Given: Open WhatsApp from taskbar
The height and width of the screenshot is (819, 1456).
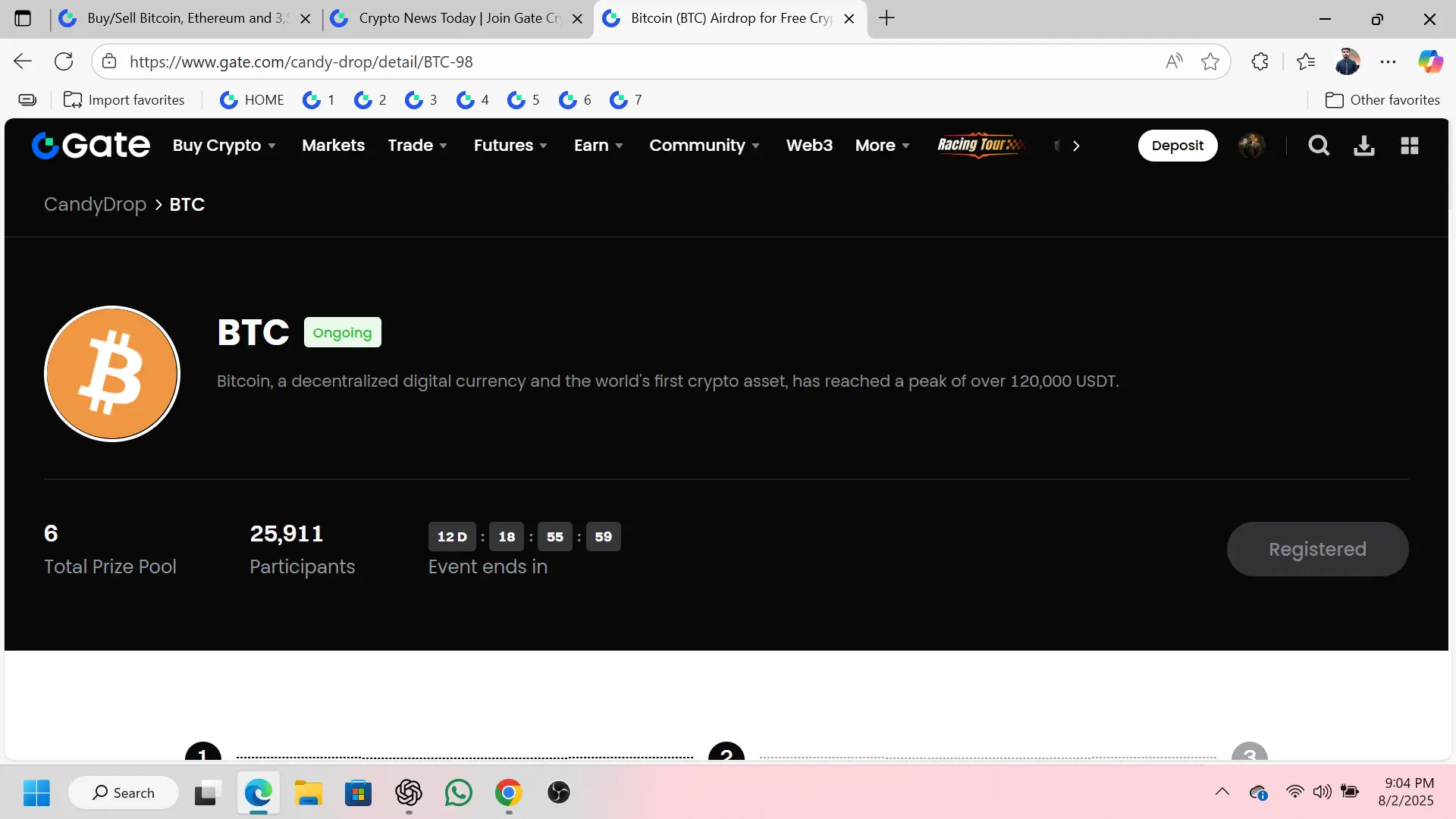Looking at the screenshot, I should coord(459,793).
